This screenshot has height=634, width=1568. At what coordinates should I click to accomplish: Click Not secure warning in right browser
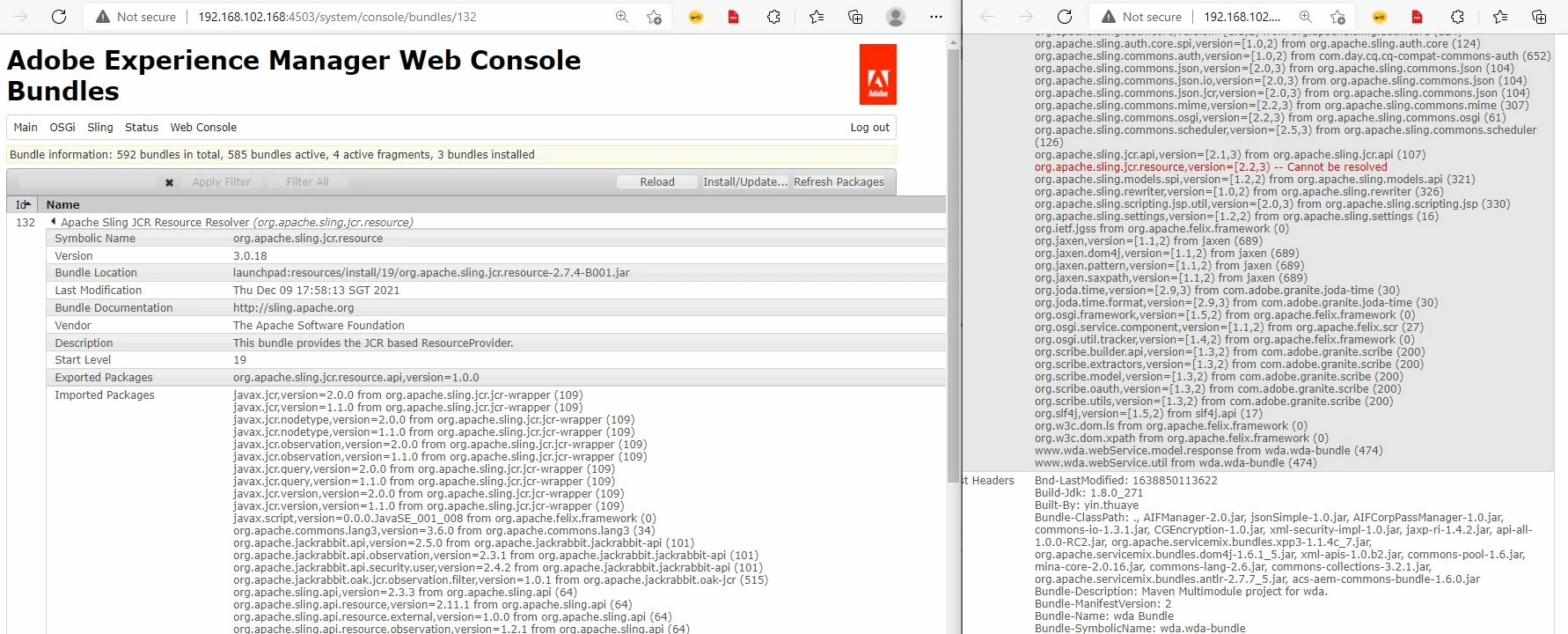pos(1141,17)
